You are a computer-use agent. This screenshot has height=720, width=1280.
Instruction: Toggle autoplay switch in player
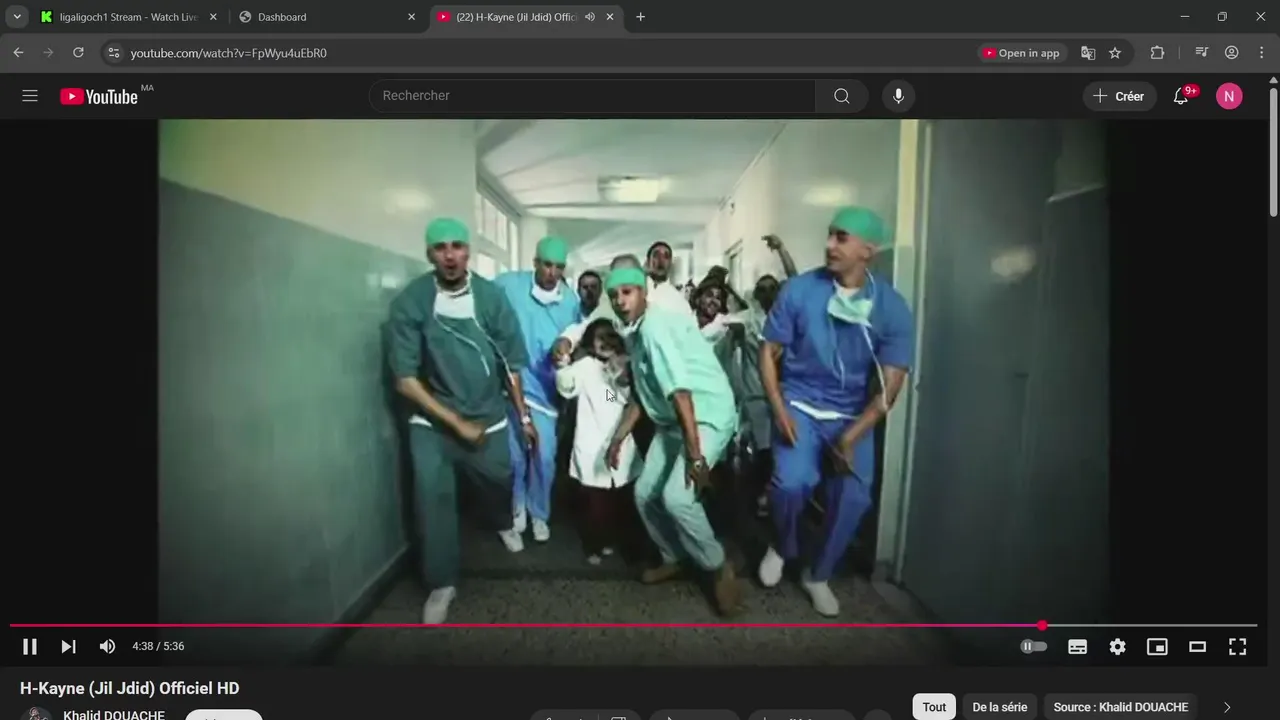coord(1033,647)
